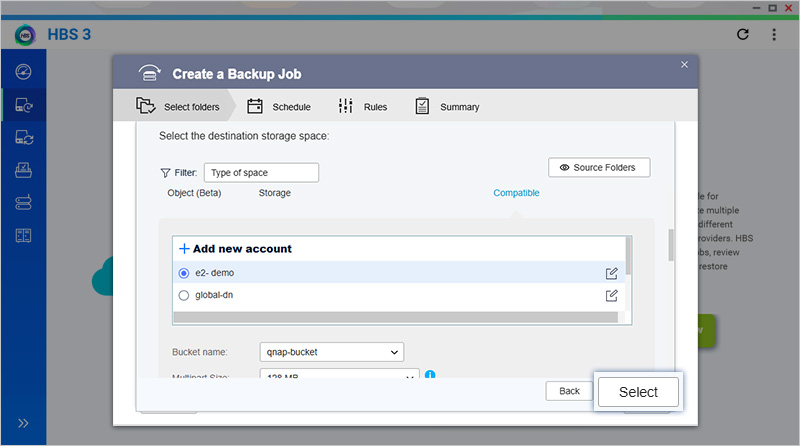Go to the Summary step
This screenshot has width=800, height=446.
(447, 106)
